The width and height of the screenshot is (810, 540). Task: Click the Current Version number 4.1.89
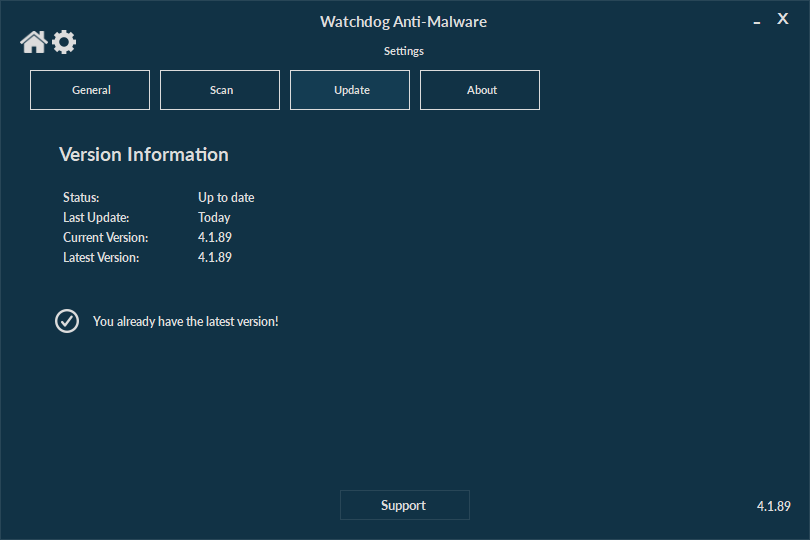click(215, 237)
